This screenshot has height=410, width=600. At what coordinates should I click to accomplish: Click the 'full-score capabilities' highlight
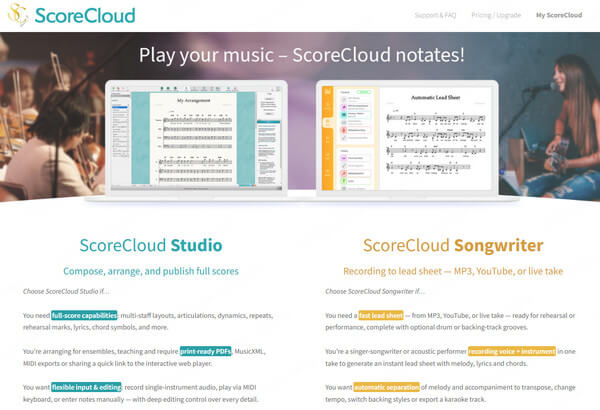click(84, 315)
